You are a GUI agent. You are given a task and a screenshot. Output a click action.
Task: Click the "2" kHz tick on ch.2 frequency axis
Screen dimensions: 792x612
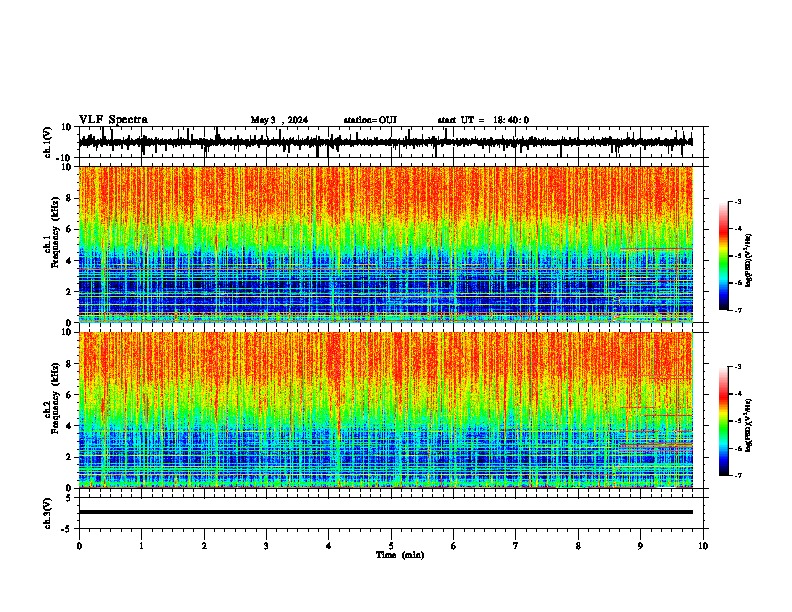tap(69, 457)
